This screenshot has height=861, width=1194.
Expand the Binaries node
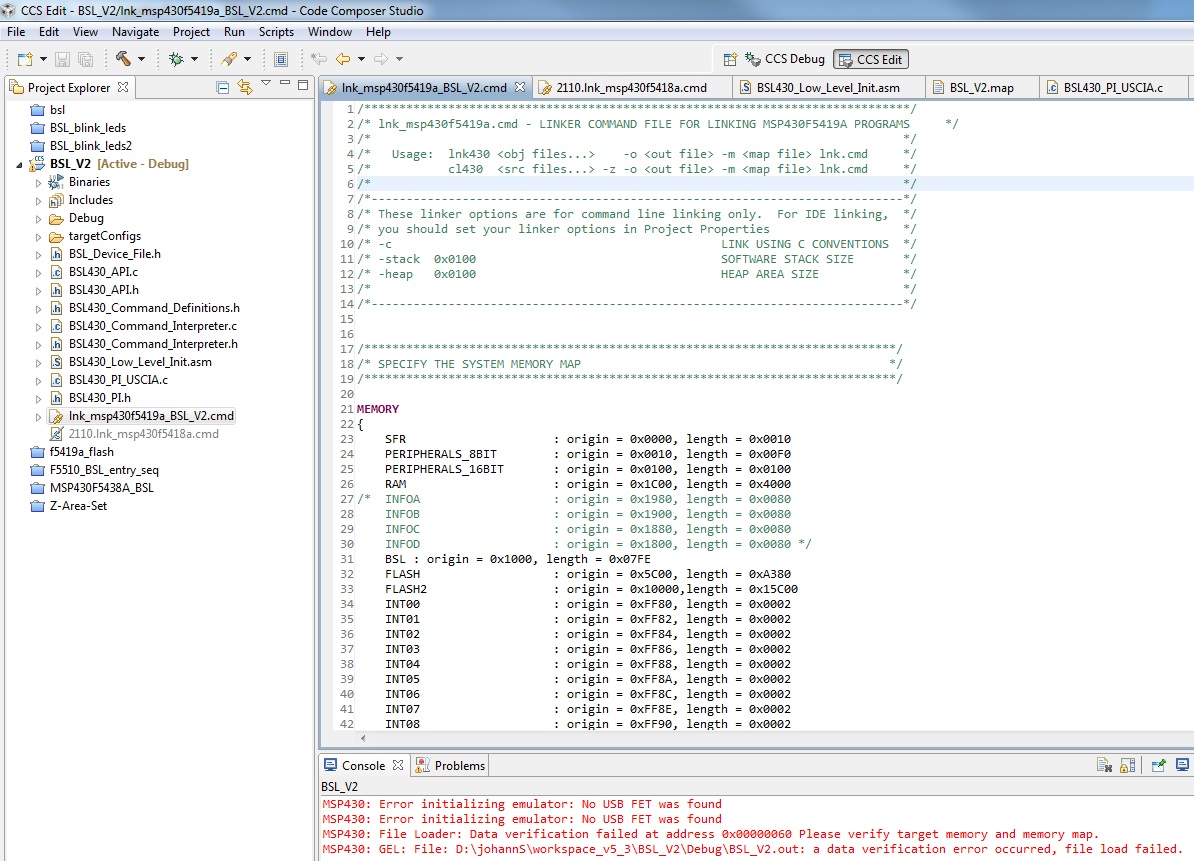click(38, 183)
